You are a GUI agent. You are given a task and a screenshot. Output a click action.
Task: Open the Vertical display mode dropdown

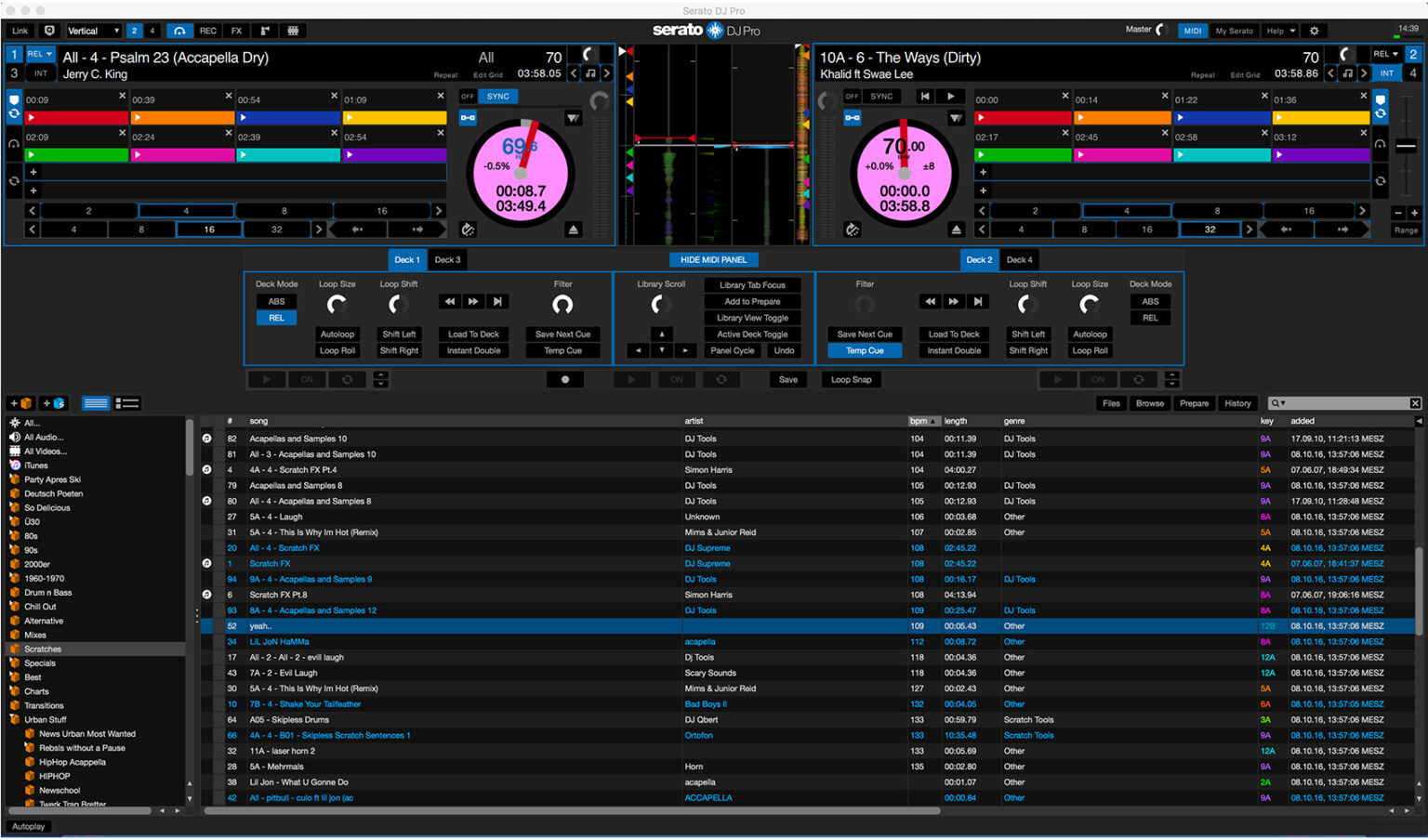[92, 30]
